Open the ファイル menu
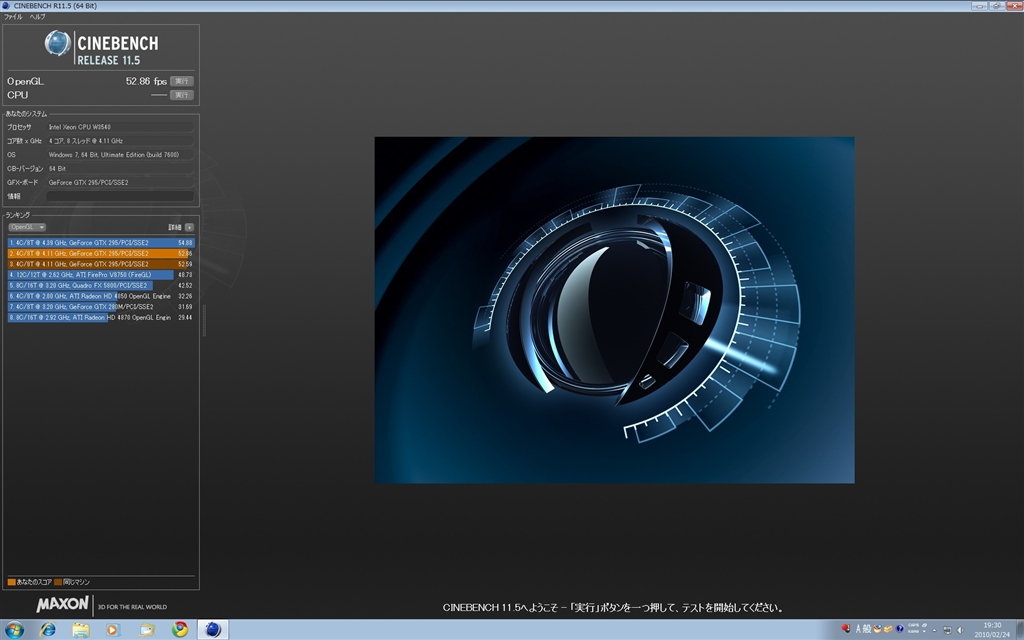This screenshot has width=1024, height=640. 13,17
